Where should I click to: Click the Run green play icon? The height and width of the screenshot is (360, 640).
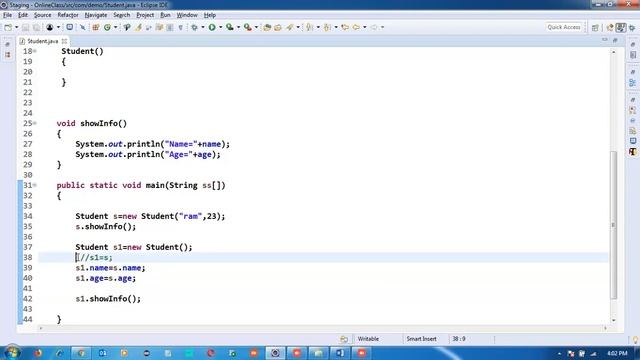point(212,27)
